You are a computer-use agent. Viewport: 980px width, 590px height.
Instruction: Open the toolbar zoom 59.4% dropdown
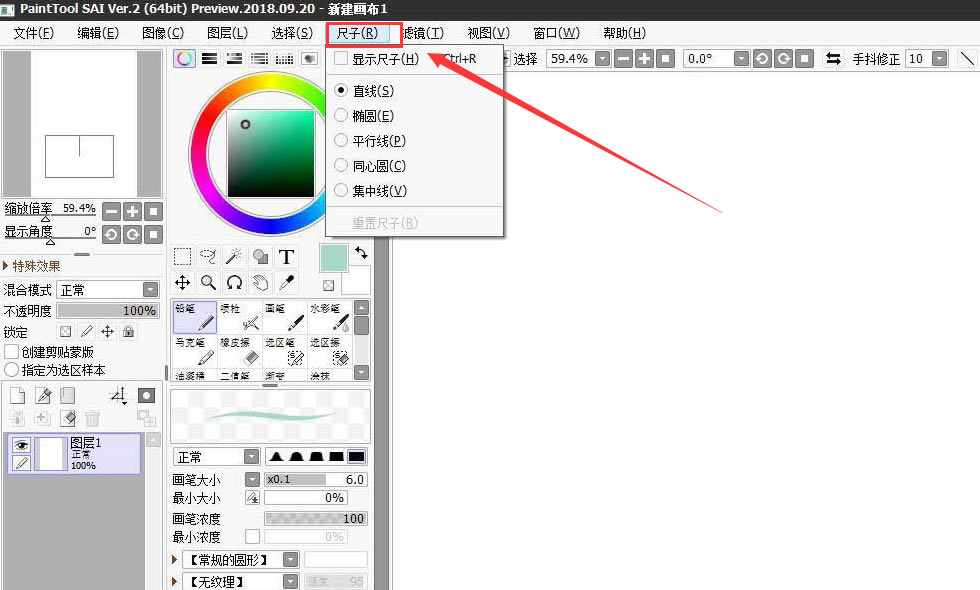[602, 59]
